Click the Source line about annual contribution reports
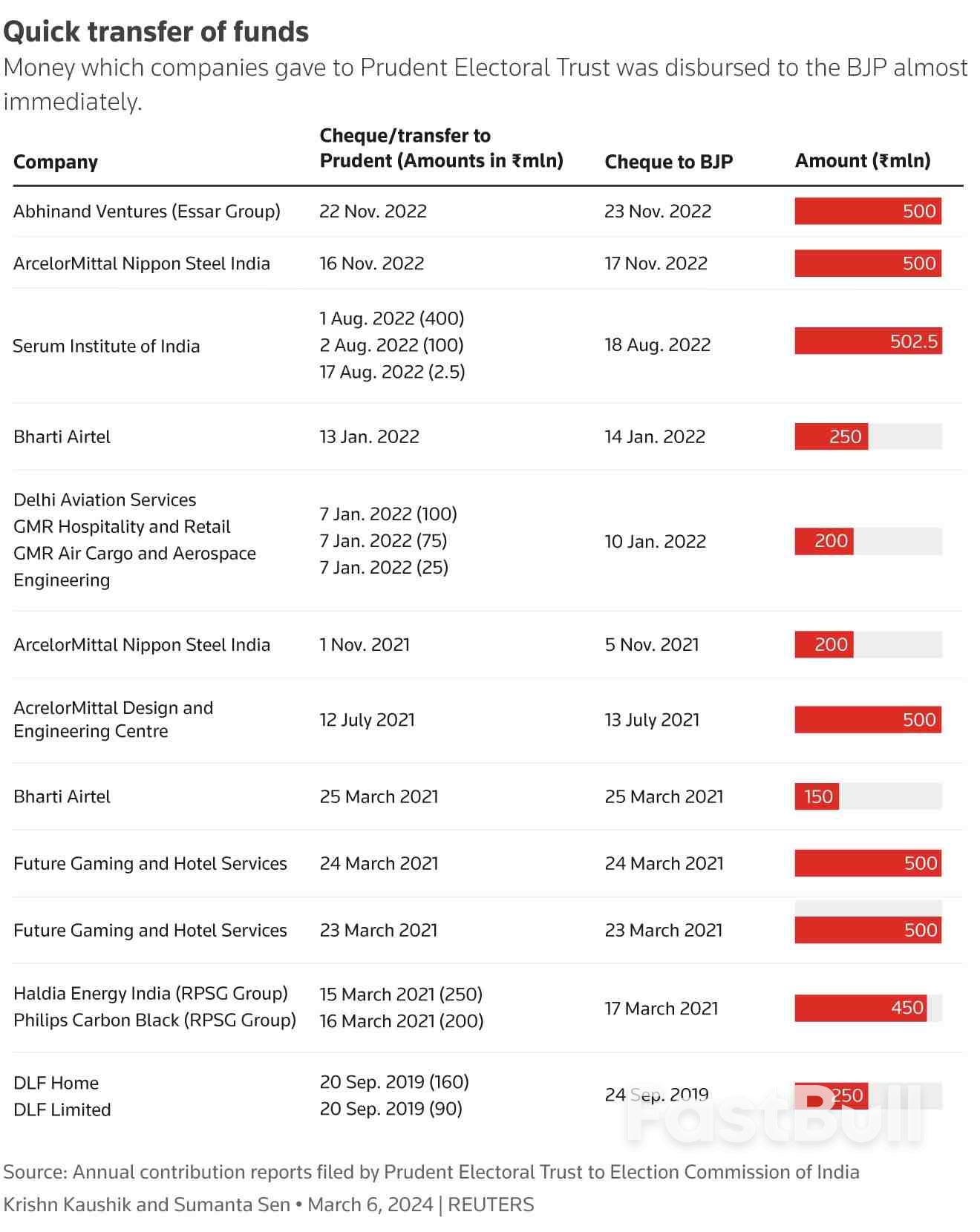Viewport: 980px width, 1232px height. coord(431,1172)
